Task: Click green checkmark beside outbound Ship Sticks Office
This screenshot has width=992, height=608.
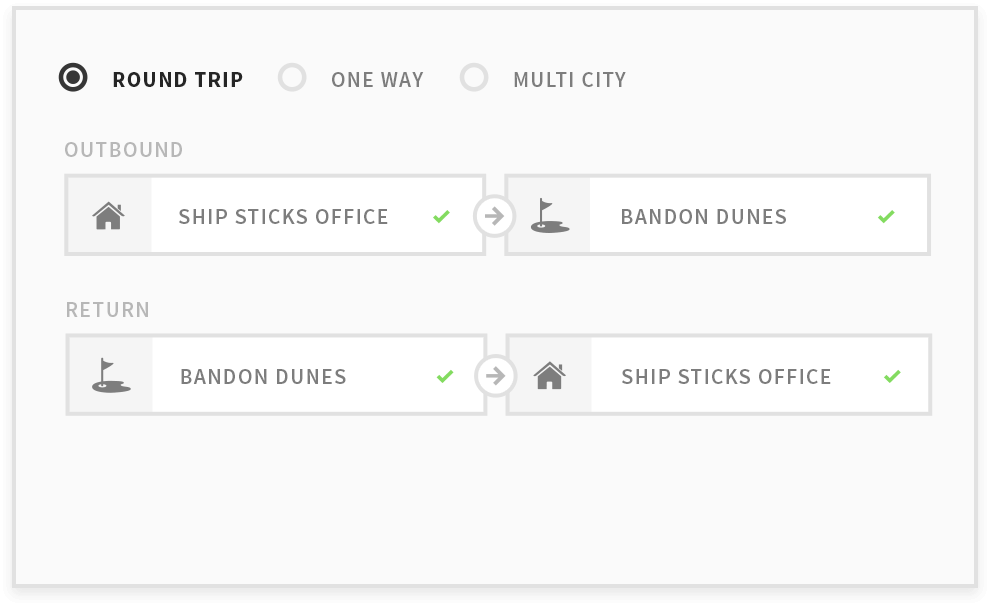Action: click(442, 216)
